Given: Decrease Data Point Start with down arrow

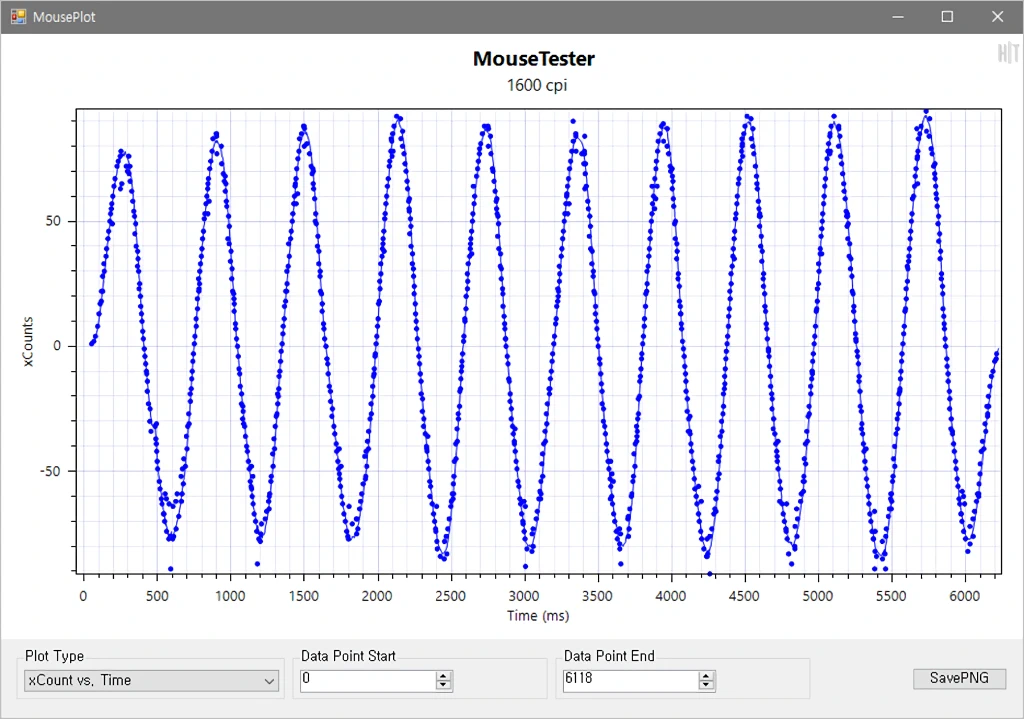Looking at the screenshot, I should coord(443,685).
